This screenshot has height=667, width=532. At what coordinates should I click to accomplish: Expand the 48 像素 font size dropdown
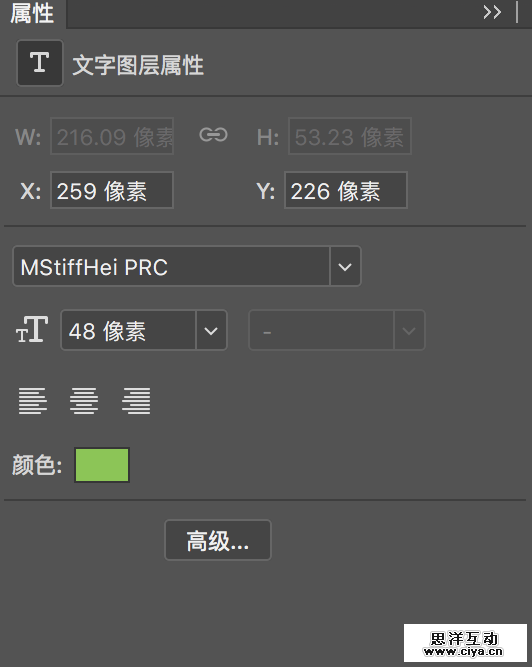click(x=211, y=331)
